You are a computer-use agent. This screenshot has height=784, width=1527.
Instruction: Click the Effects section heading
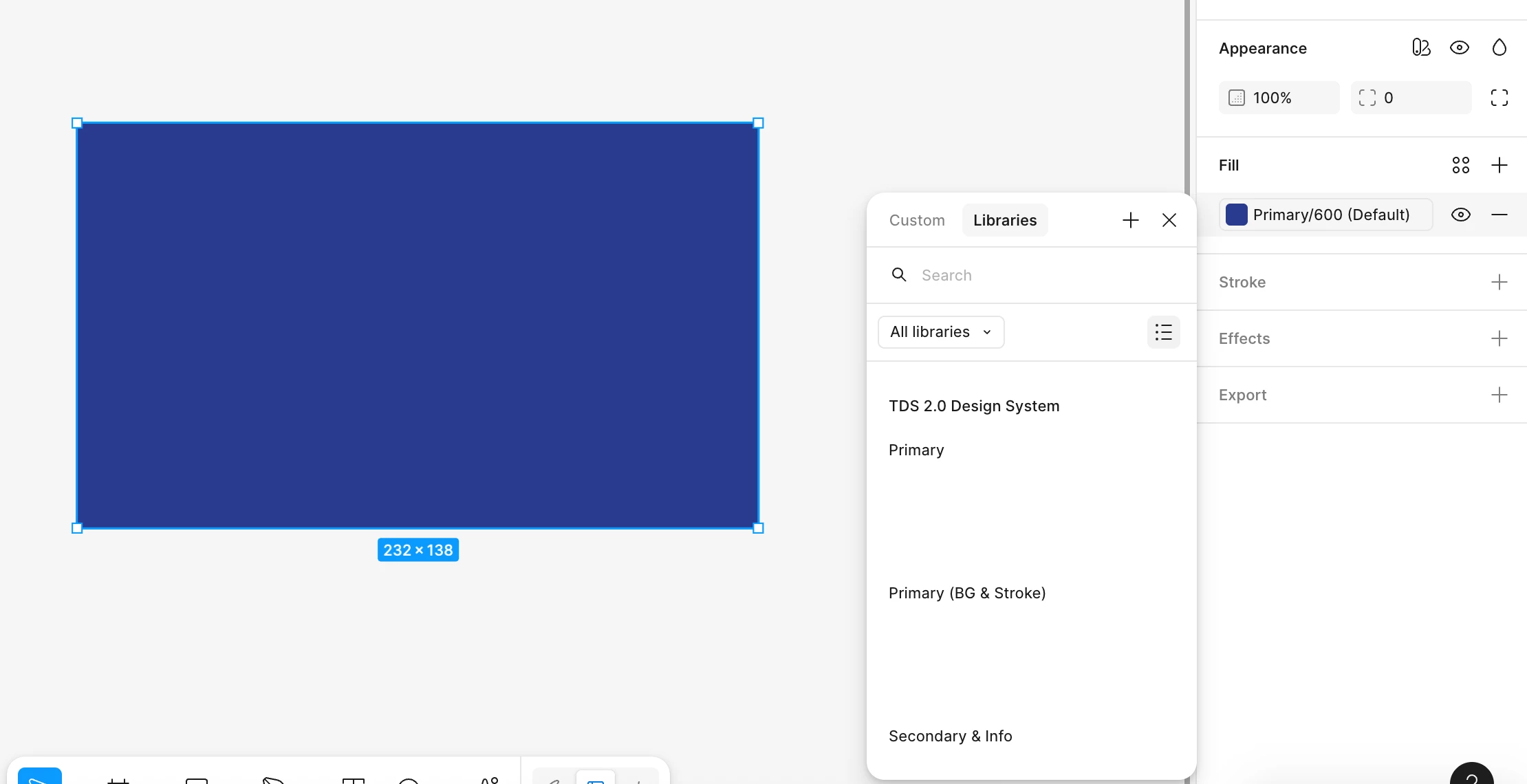(x=1244, y=338)
